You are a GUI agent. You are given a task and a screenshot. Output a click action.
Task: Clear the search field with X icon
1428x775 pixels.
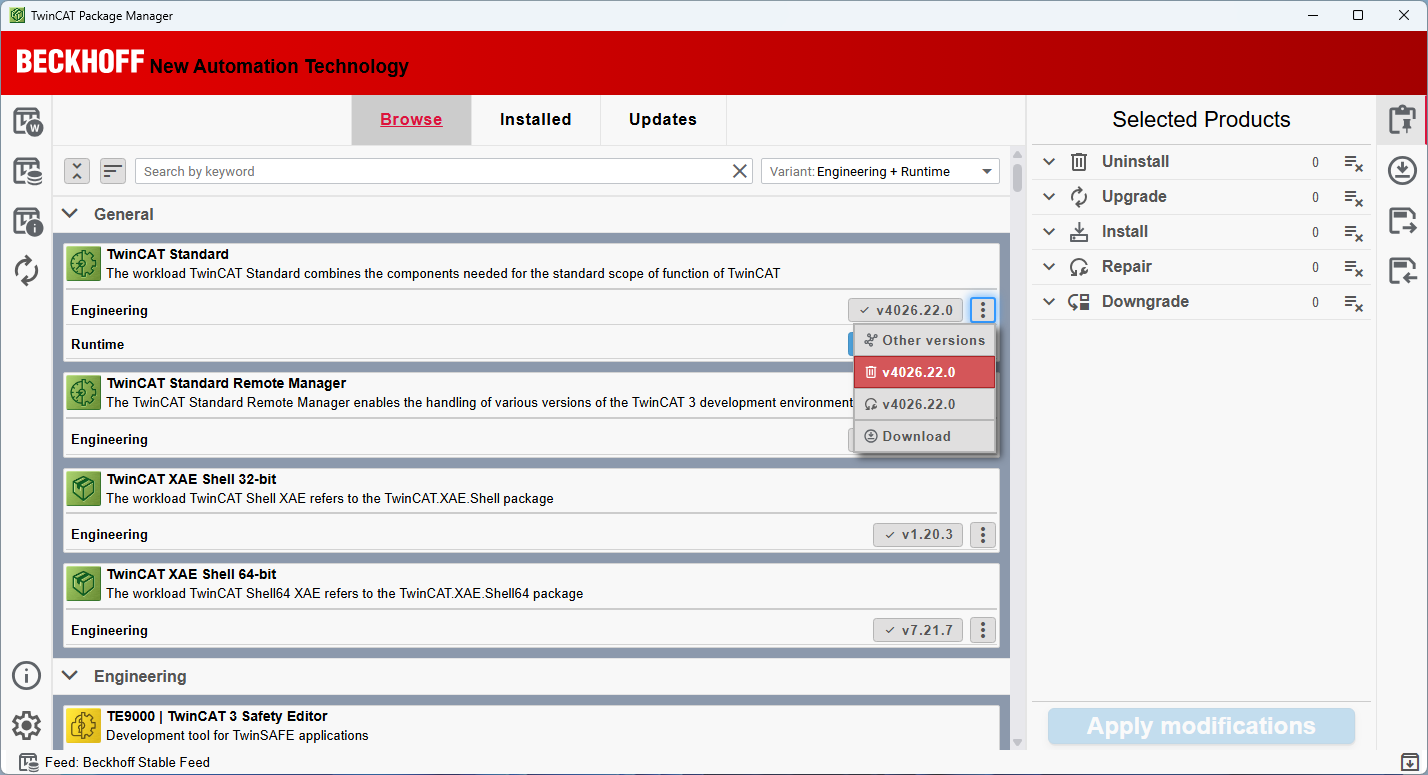coord(740,171)
